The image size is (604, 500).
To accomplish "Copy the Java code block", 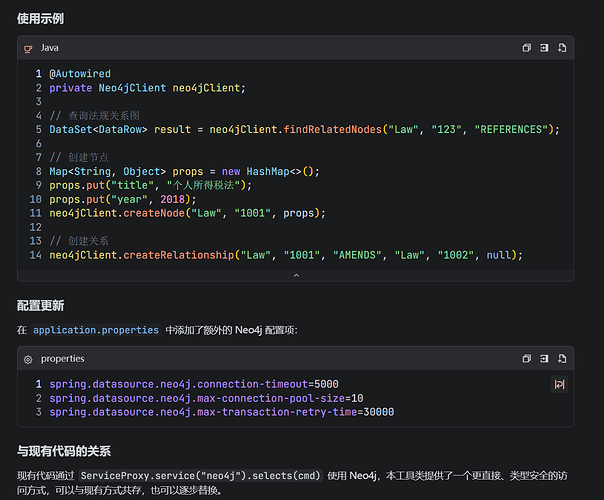I will click(526, 48).
